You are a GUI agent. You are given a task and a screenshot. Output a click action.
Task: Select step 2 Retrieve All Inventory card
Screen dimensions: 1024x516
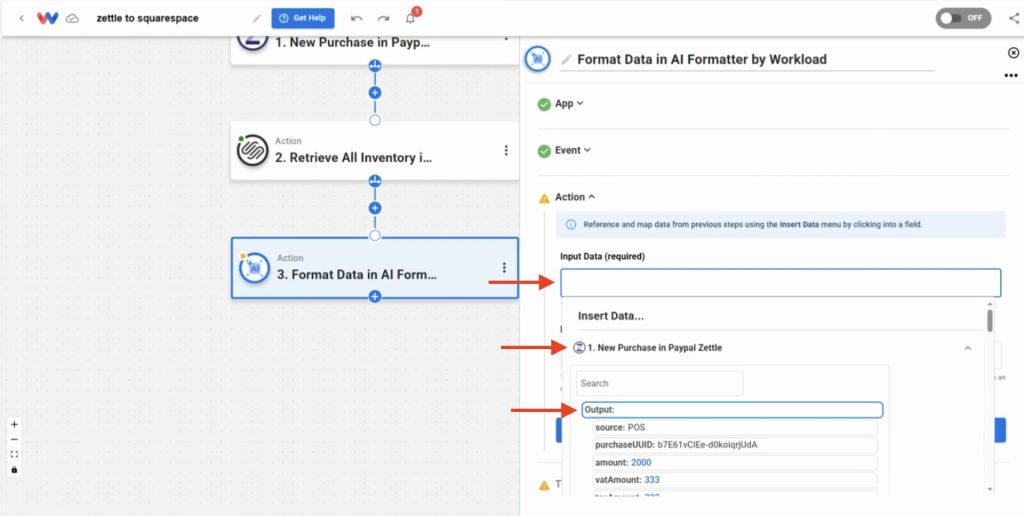point(374,151)
